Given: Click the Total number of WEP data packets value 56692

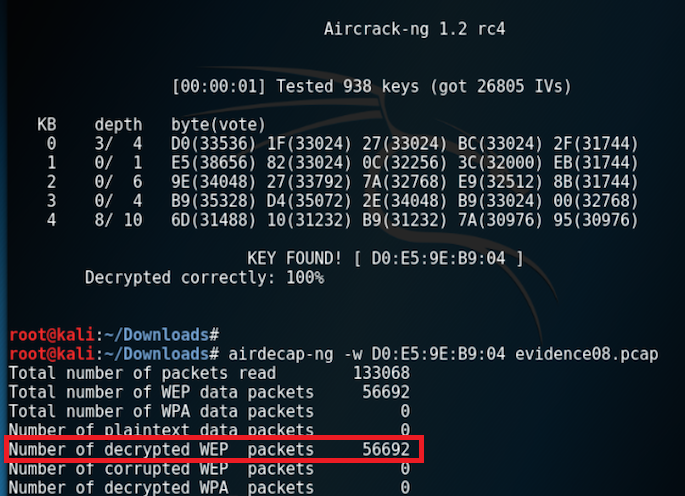Looking at the screenshot, I should [x=386, y=392].
